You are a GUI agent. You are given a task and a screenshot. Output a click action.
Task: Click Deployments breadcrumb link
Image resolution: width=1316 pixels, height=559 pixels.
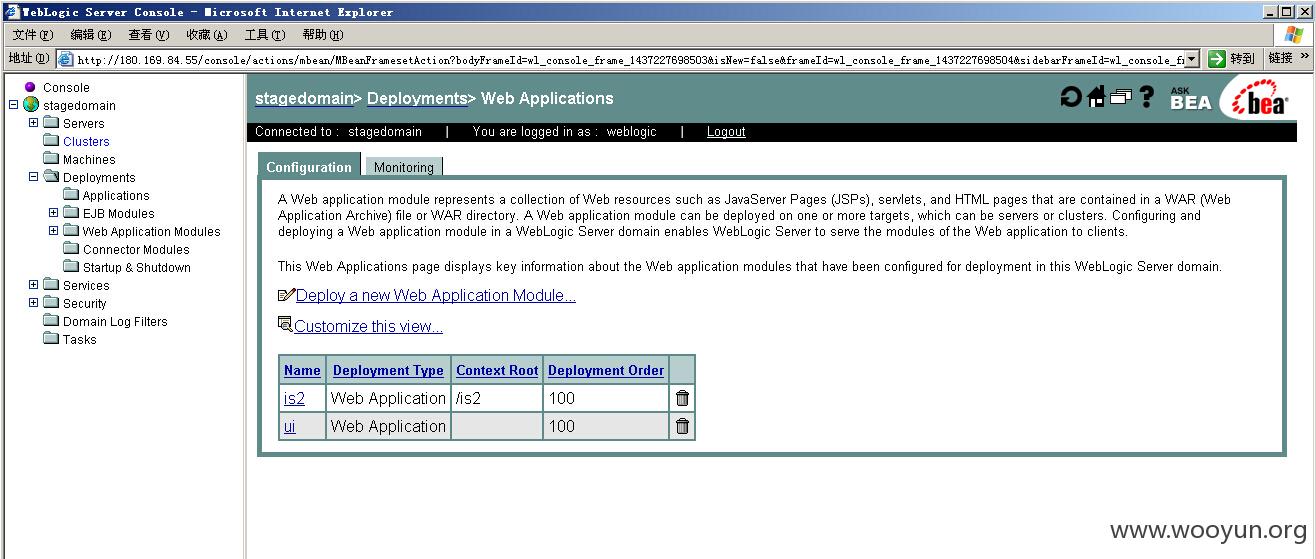pyautogui.click(x=417, y=99)
